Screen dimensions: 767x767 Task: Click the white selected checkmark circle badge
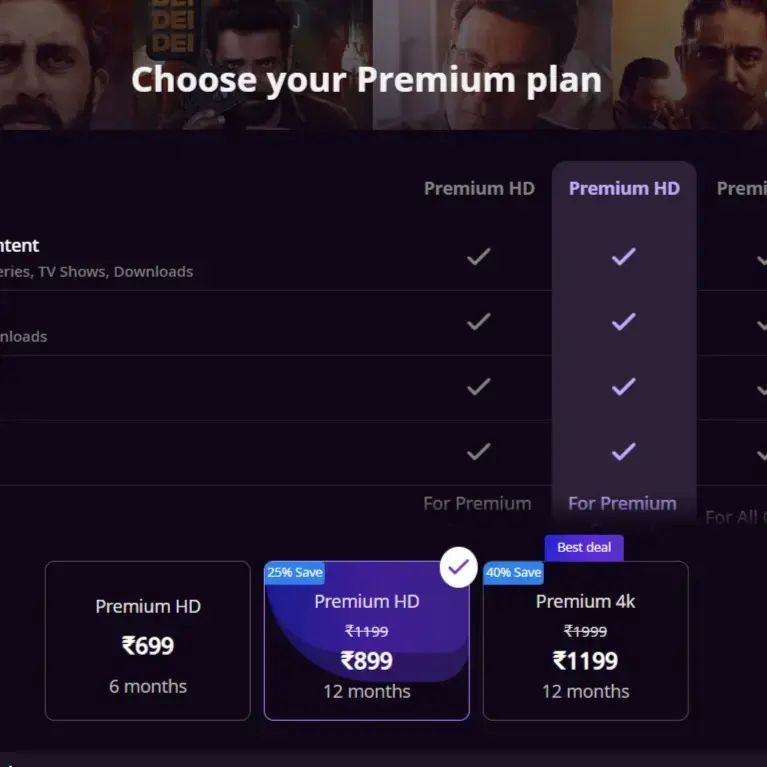tap(458, 568)
